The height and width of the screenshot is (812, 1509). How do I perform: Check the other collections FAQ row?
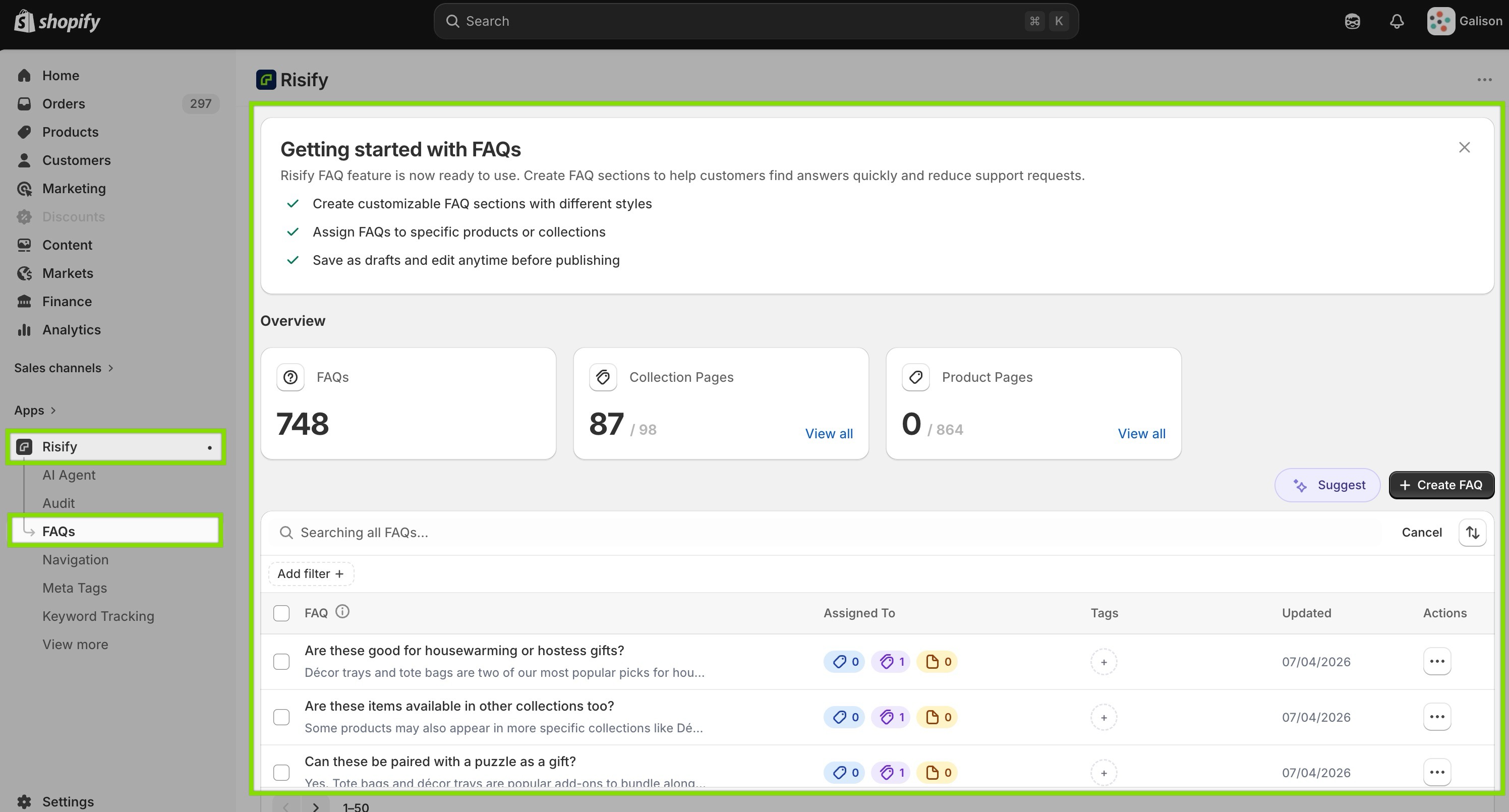click(281, 717)
